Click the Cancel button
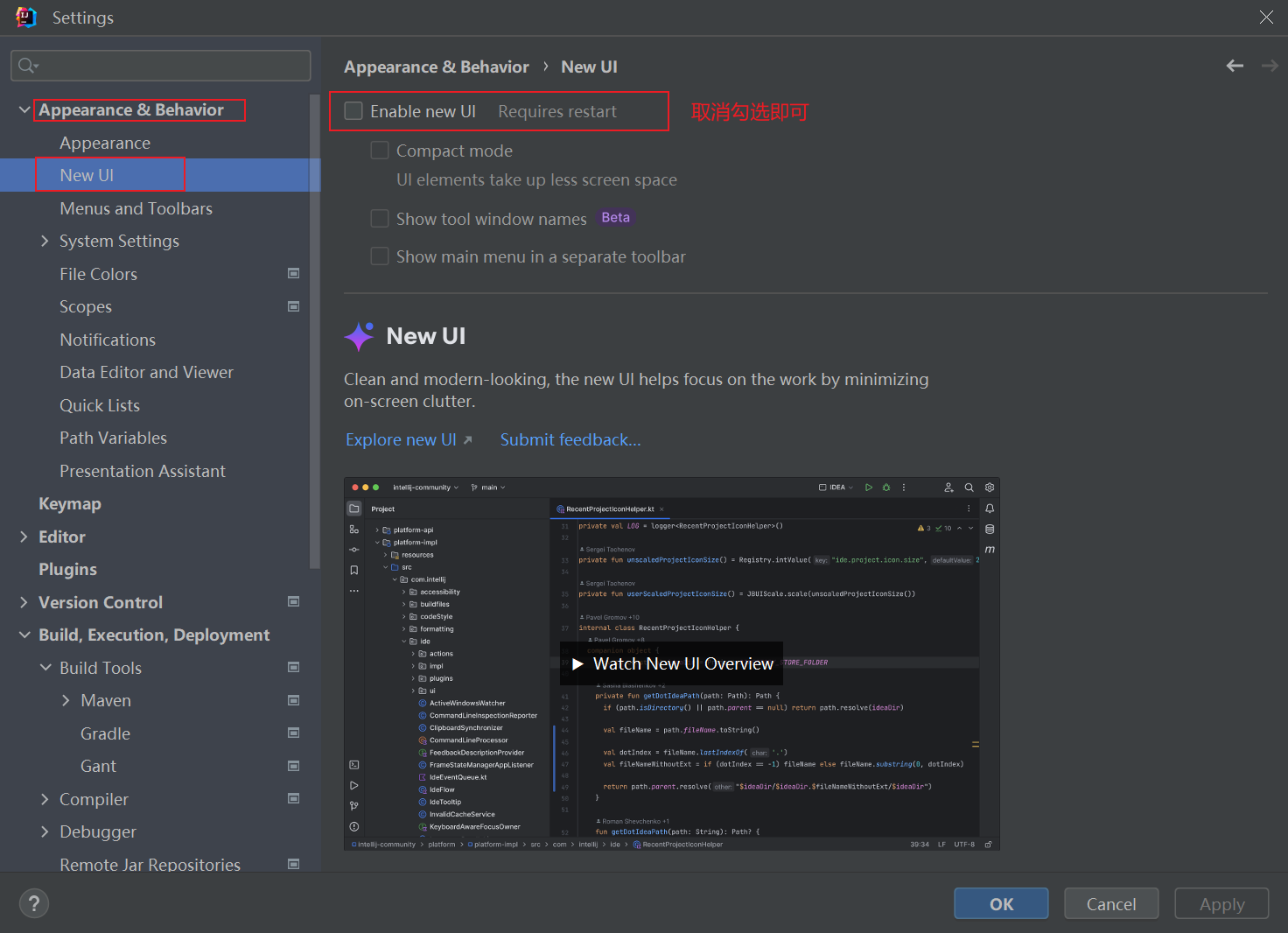 pos(1111,904)
